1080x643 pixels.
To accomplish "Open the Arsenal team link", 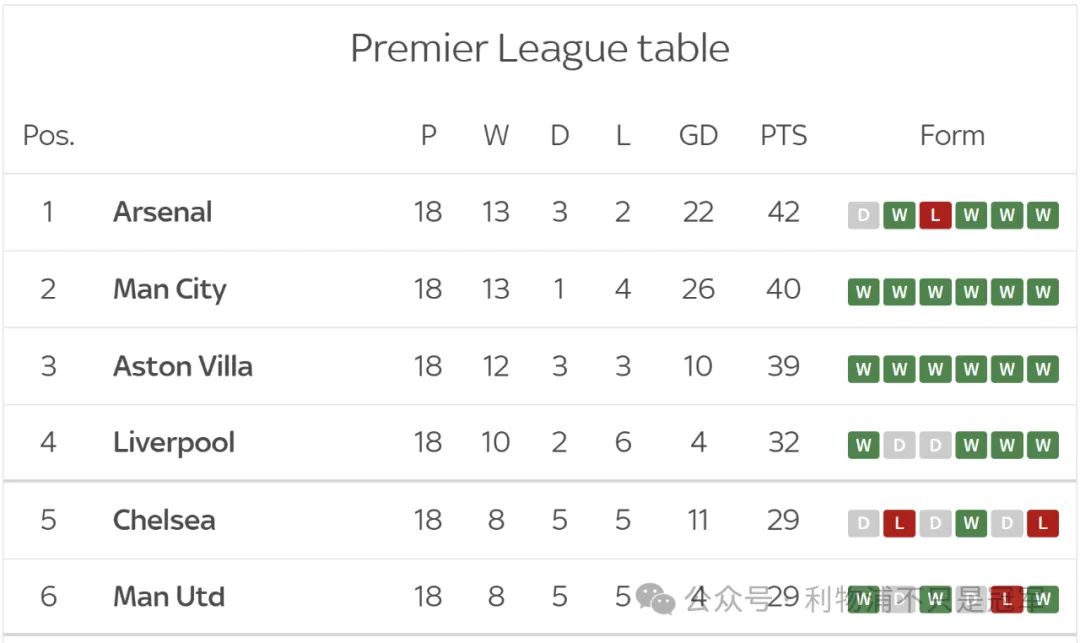I will (162, 212).
